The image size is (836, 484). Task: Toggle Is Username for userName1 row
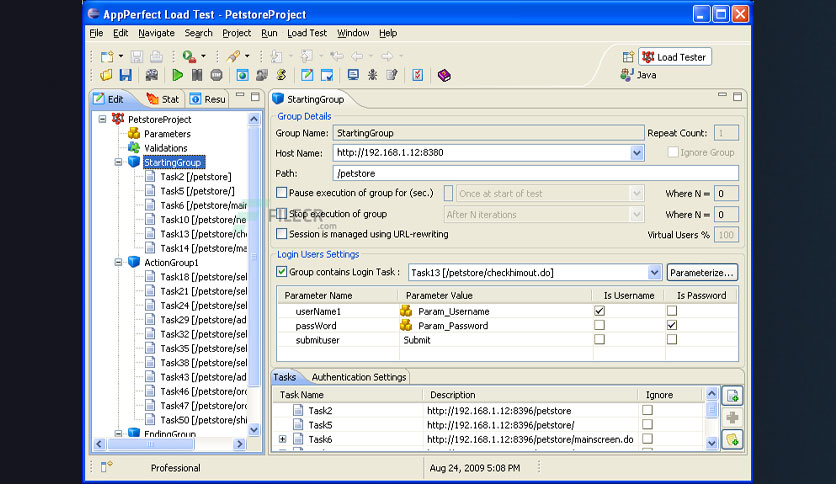(x=599, y=310)
